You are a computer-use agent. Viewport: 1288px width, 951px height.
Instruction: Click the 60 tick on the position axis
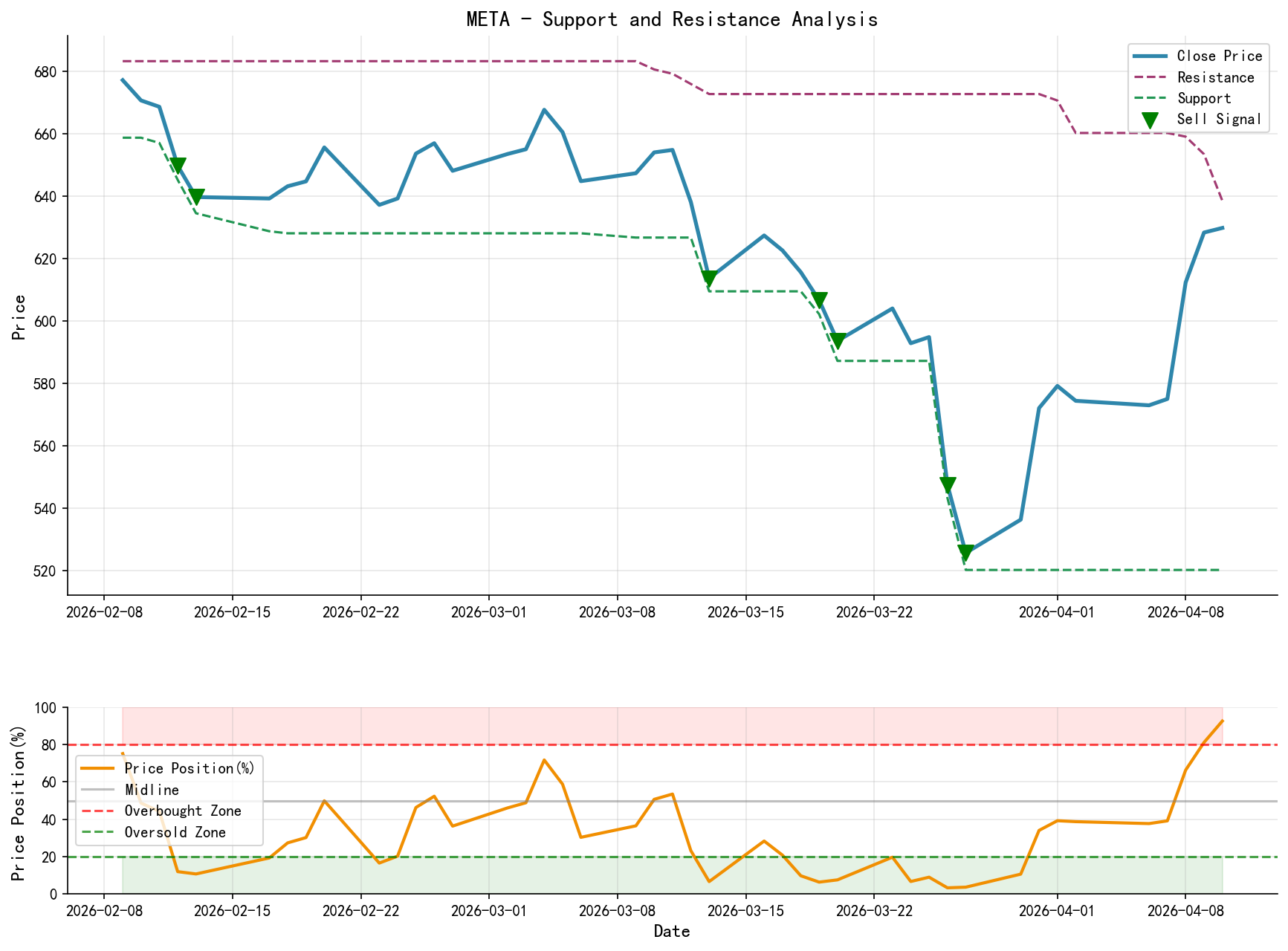click(50, 782)
